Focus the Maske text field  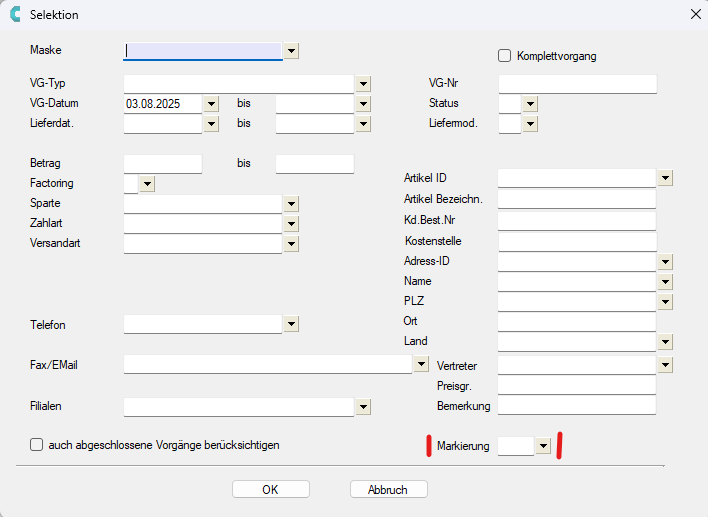coord(203,51)
